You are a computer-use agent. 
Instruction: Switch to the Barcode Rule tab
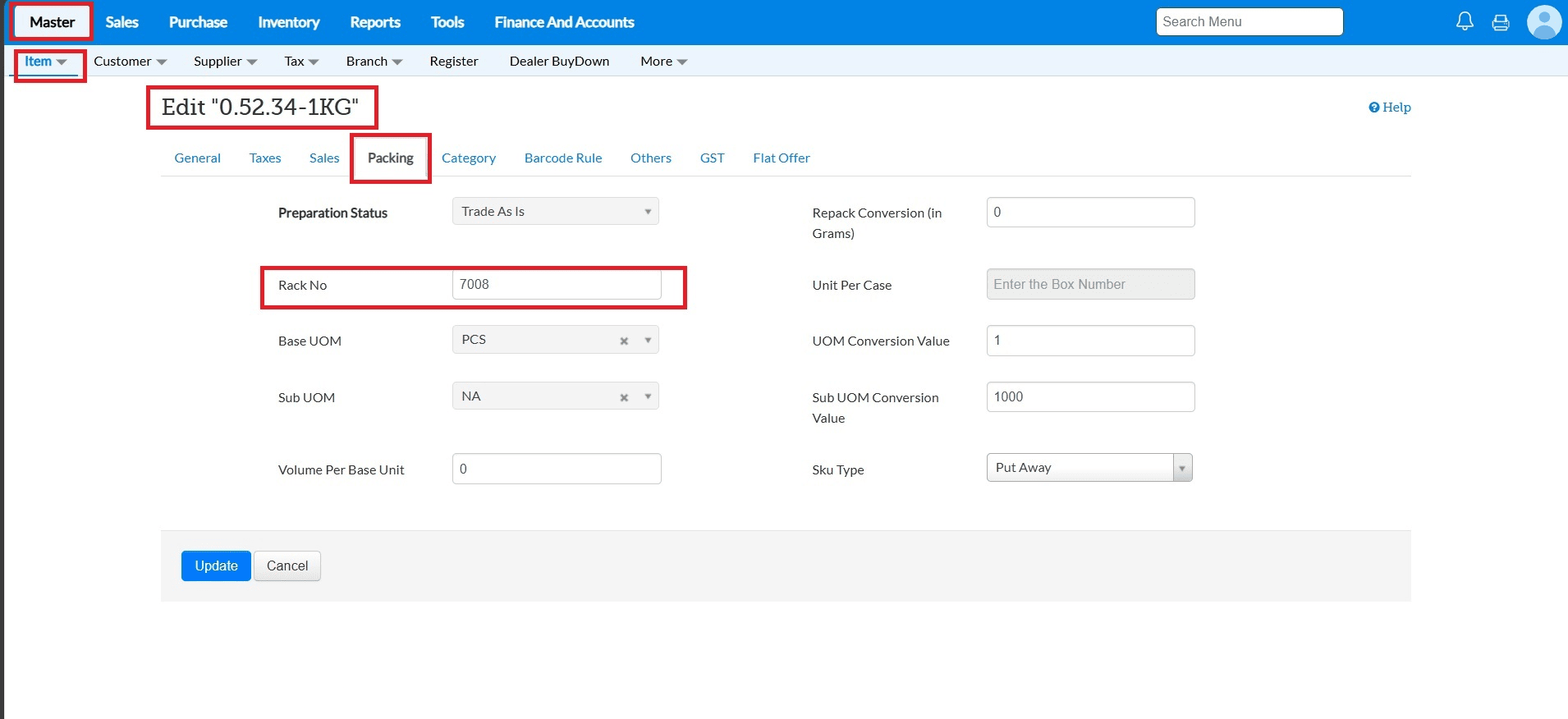[x=563, y=158]
